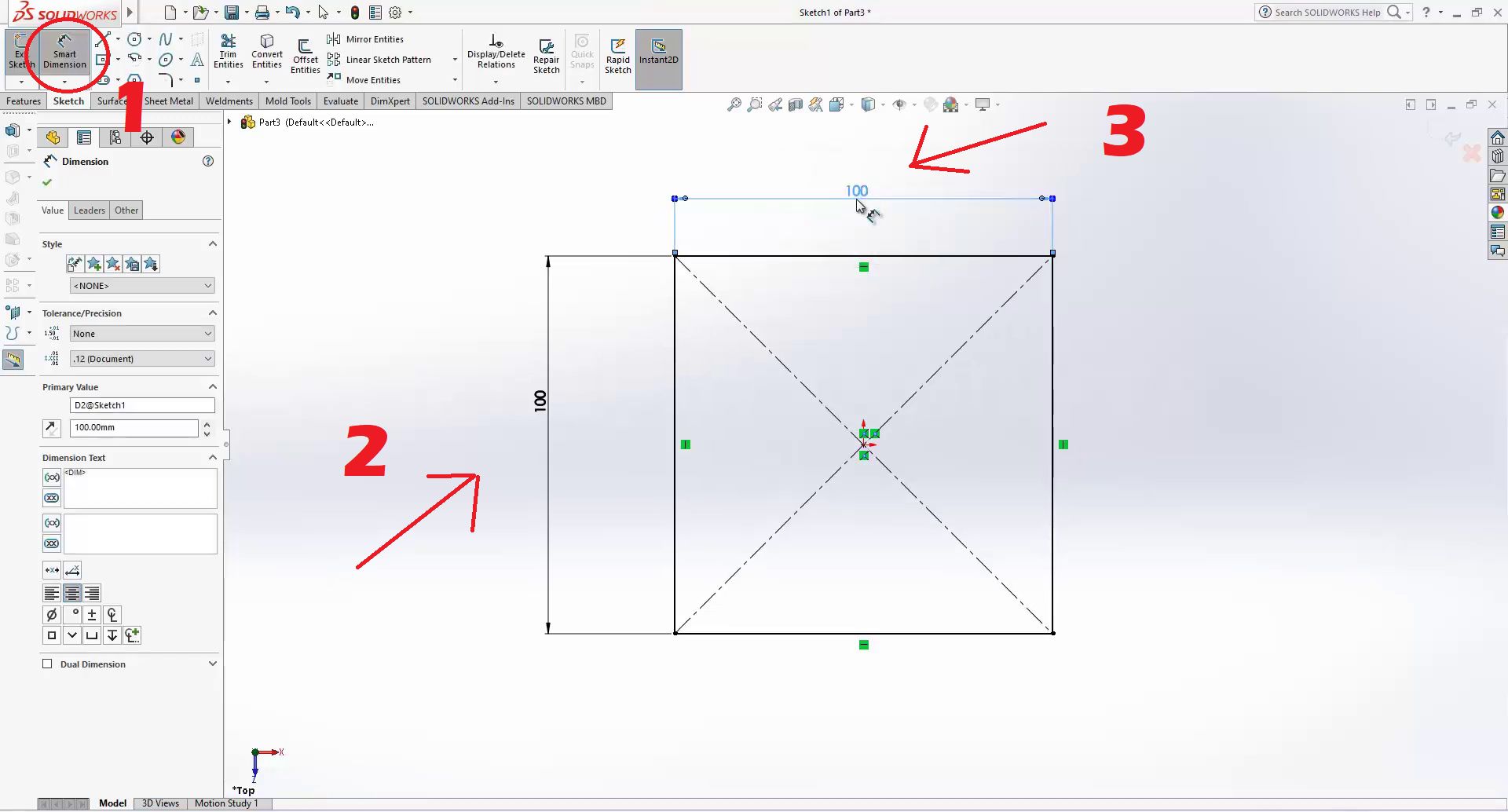The width and height of the screenshot is (1508, 812).
Task: Open the Style <NONE> dropdown
Action: (141, 286)
